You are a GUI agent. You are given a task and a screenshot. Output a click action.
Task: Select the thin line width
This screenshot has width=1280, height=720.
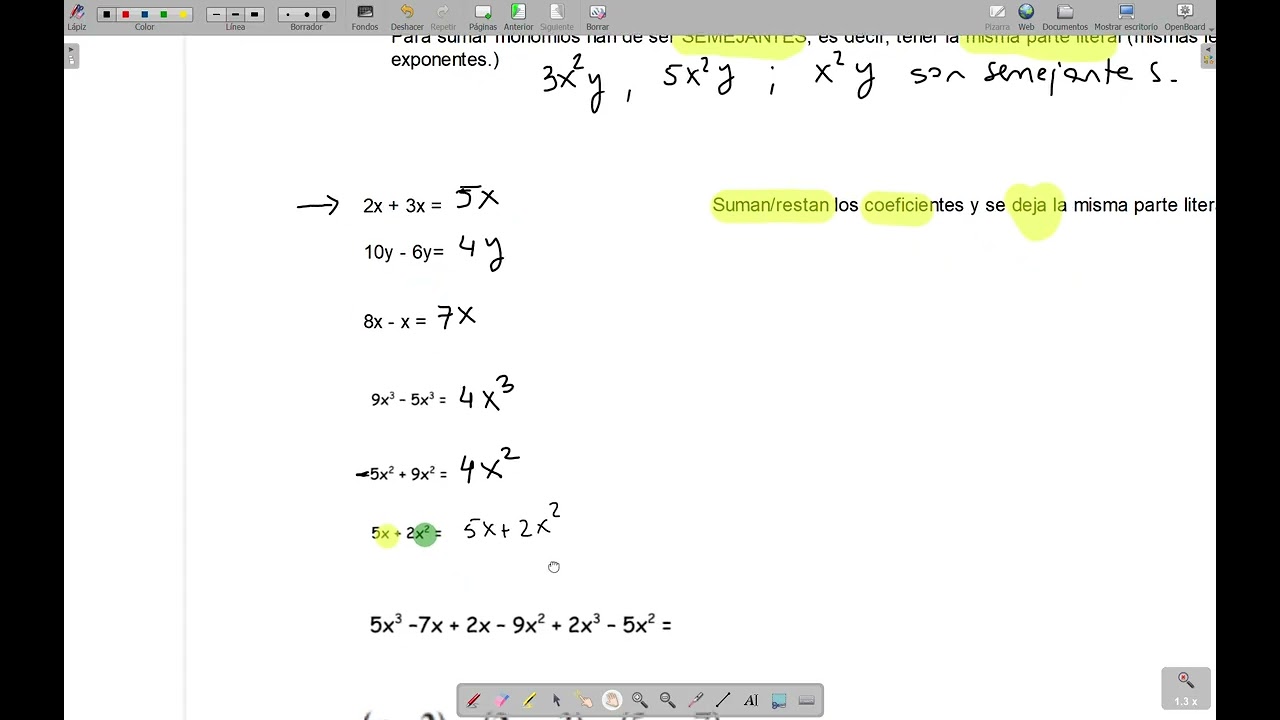[x=216, y=15]
